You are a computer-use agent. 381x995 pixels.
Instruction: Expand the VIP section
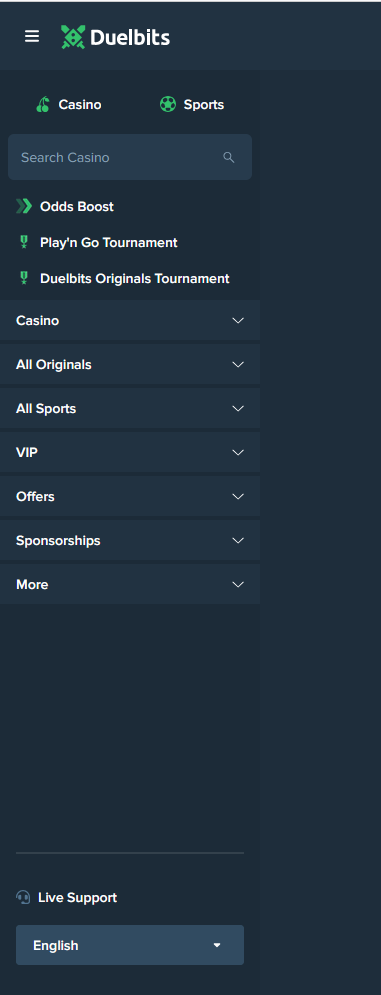click(130, 452)
